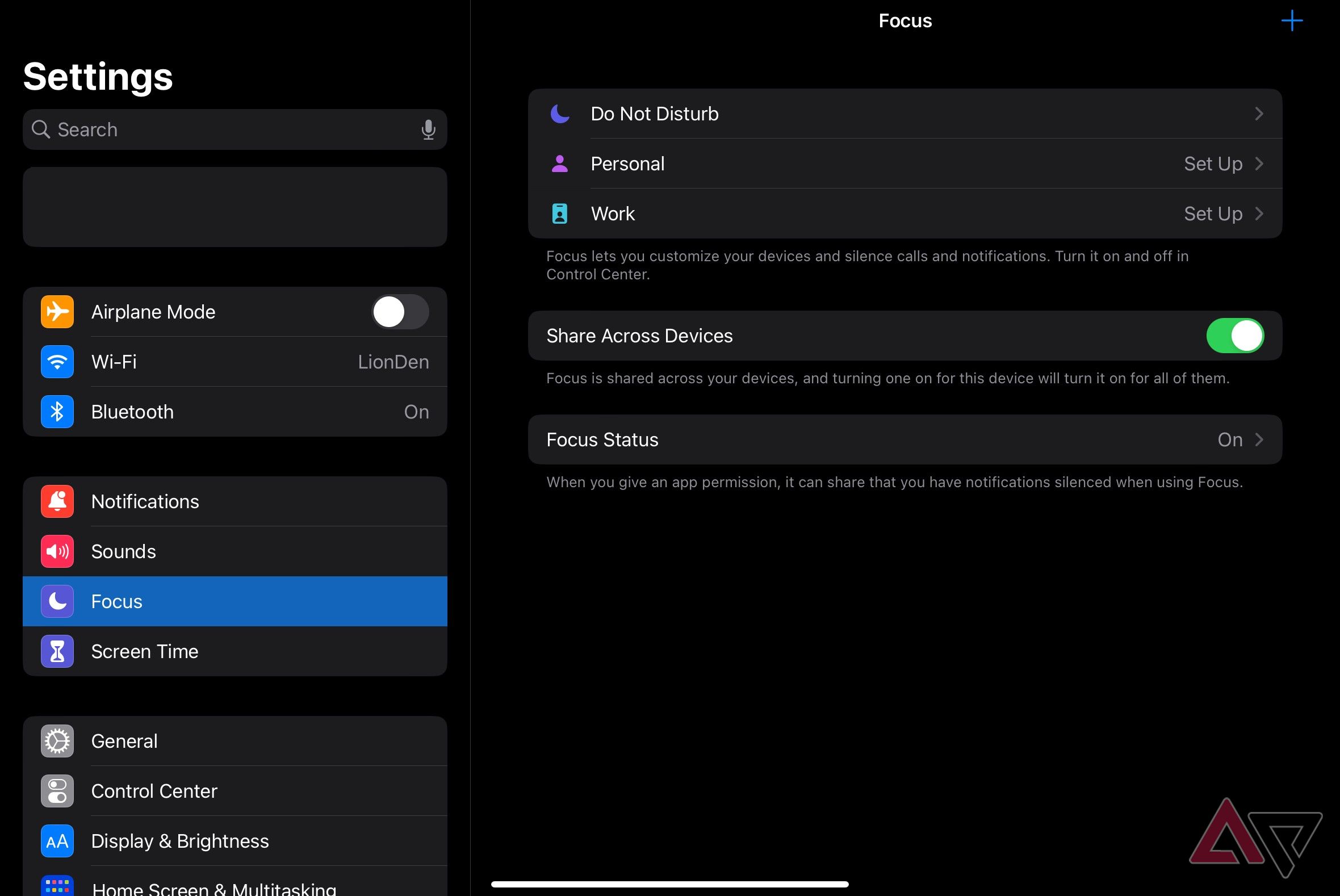Open the Do Not Disturb moon icon

(560, 114)
